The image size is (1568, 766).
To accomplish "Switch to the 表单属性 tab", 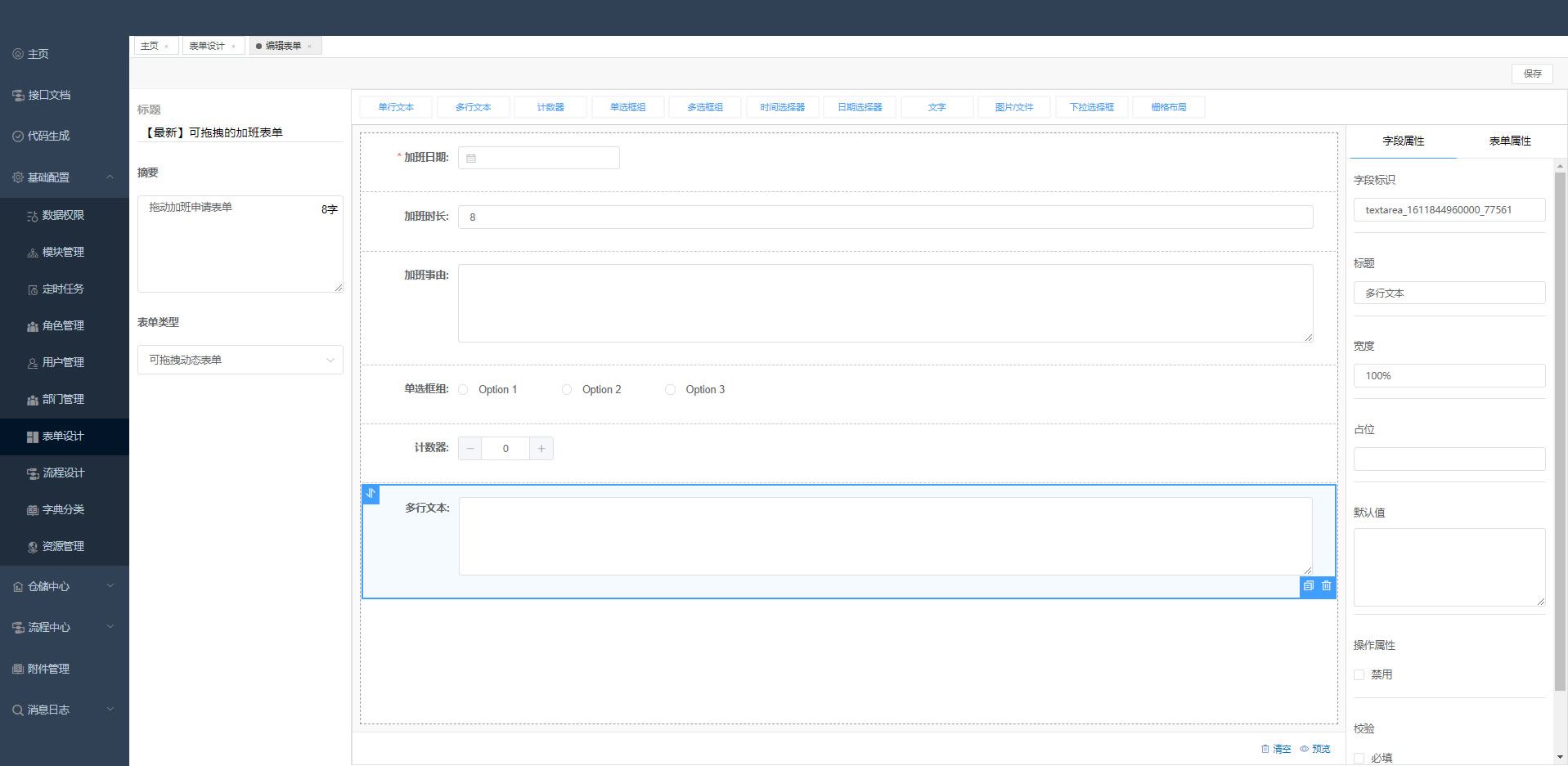I will 1509,141.
